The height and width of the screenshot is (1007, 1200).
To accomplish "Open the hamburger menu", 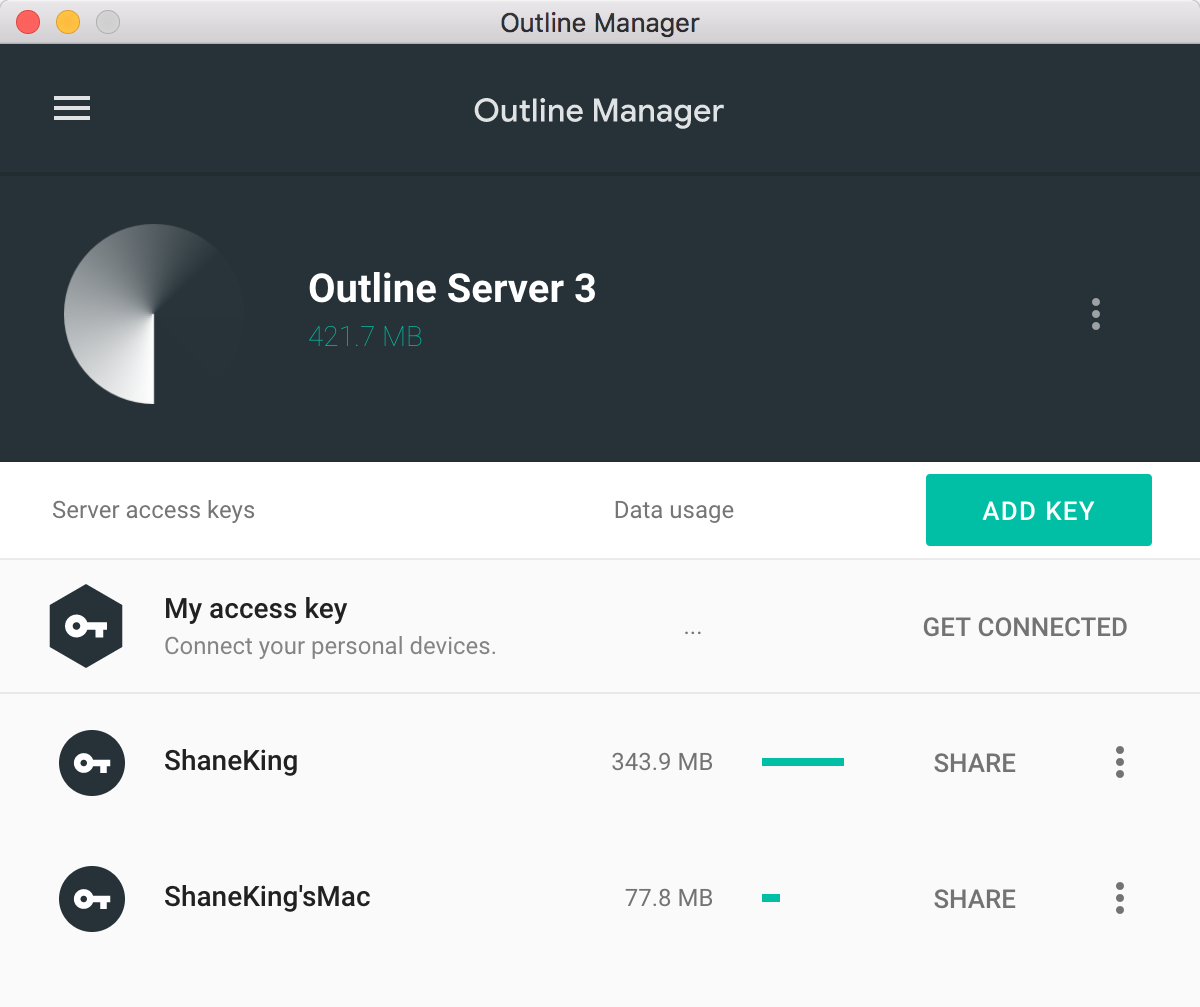I will click(x=72, y=109).
